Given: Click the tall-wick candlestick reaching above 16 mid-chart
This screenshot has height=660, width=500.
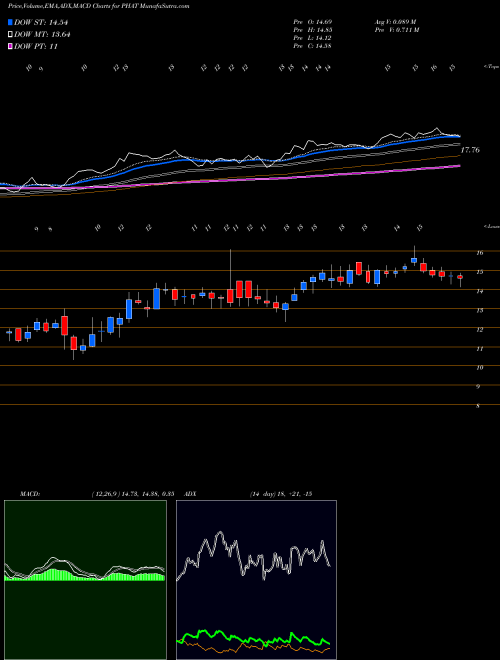Looking at the screenshot, I should (x=230, y=278).
